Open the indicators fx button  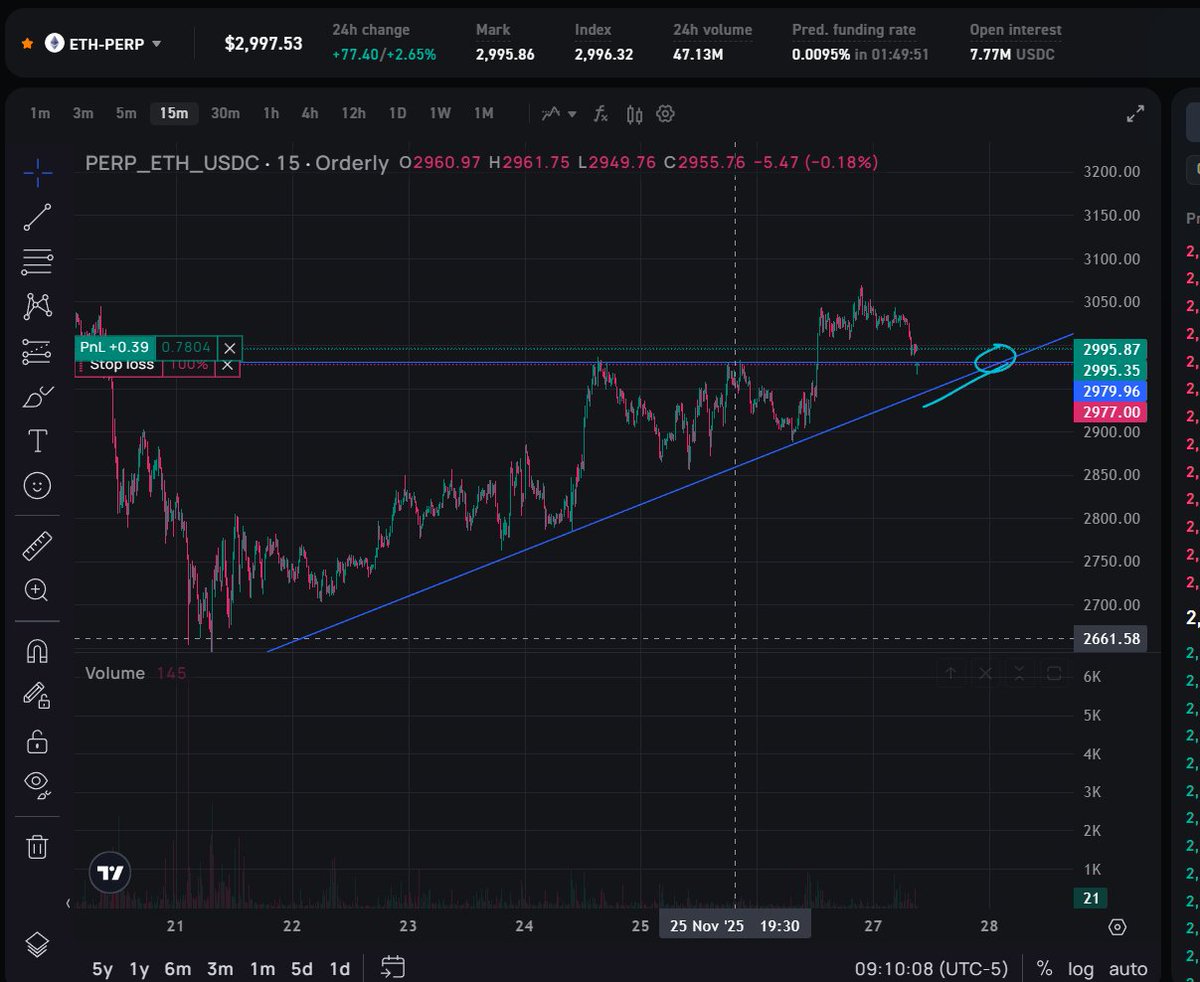(x=600, y=113)
